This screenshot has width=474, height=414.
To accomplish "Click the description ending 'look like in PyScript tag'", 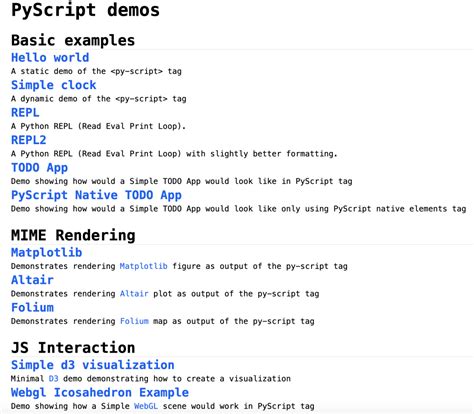I will coord(182,181).
